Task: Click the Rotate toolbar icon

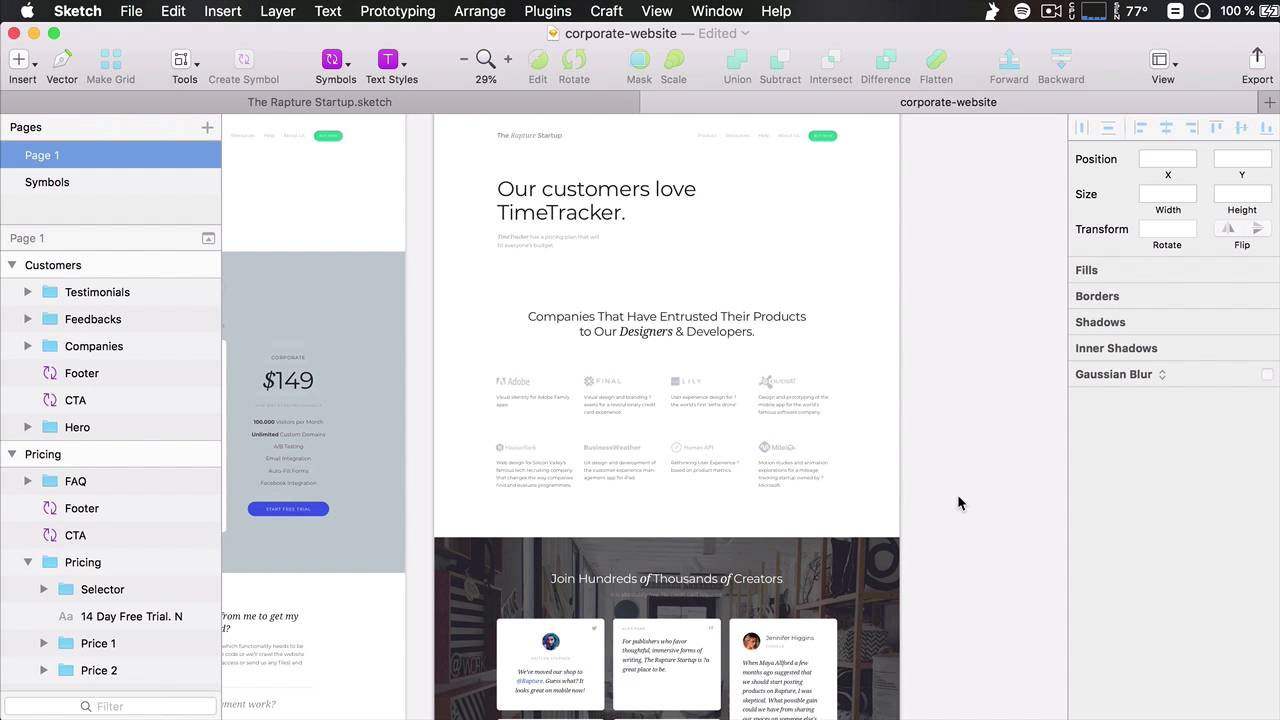Action: pyautogui.click(x=574, y=60)
